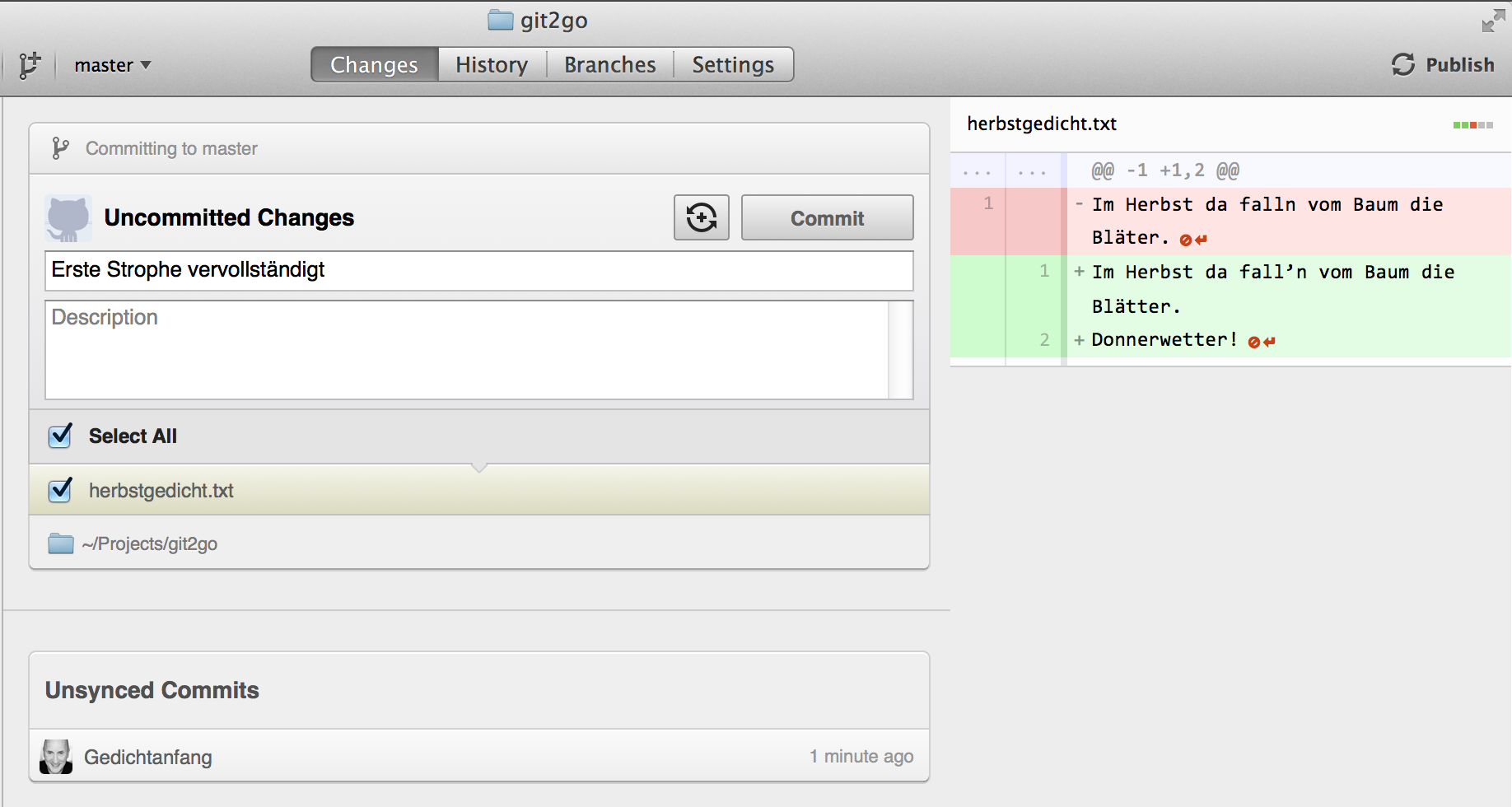
Task: Switch to the Branches tab
Action: [x=610, y=64]
